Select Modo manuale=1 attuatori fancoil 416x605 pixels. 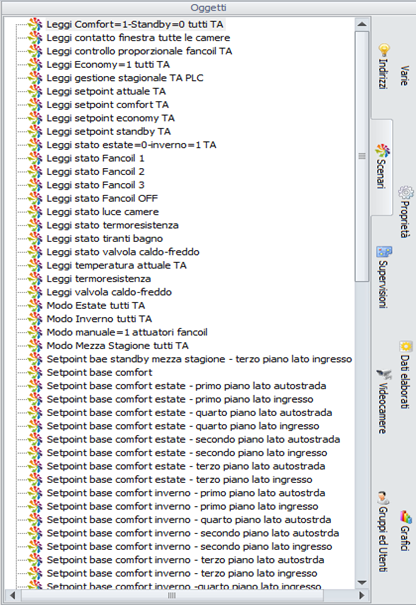[x=127, y=332]
